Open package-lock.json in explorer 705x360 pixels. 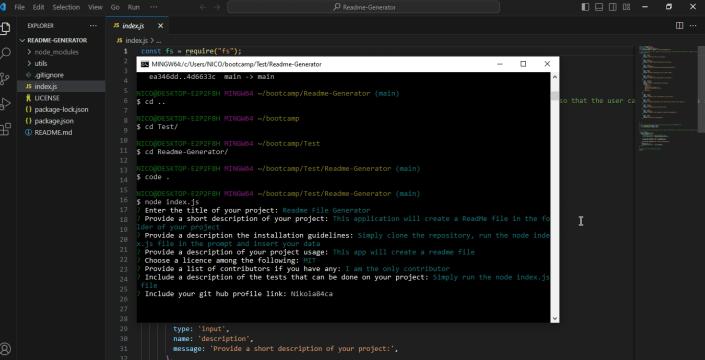(61, 109)
